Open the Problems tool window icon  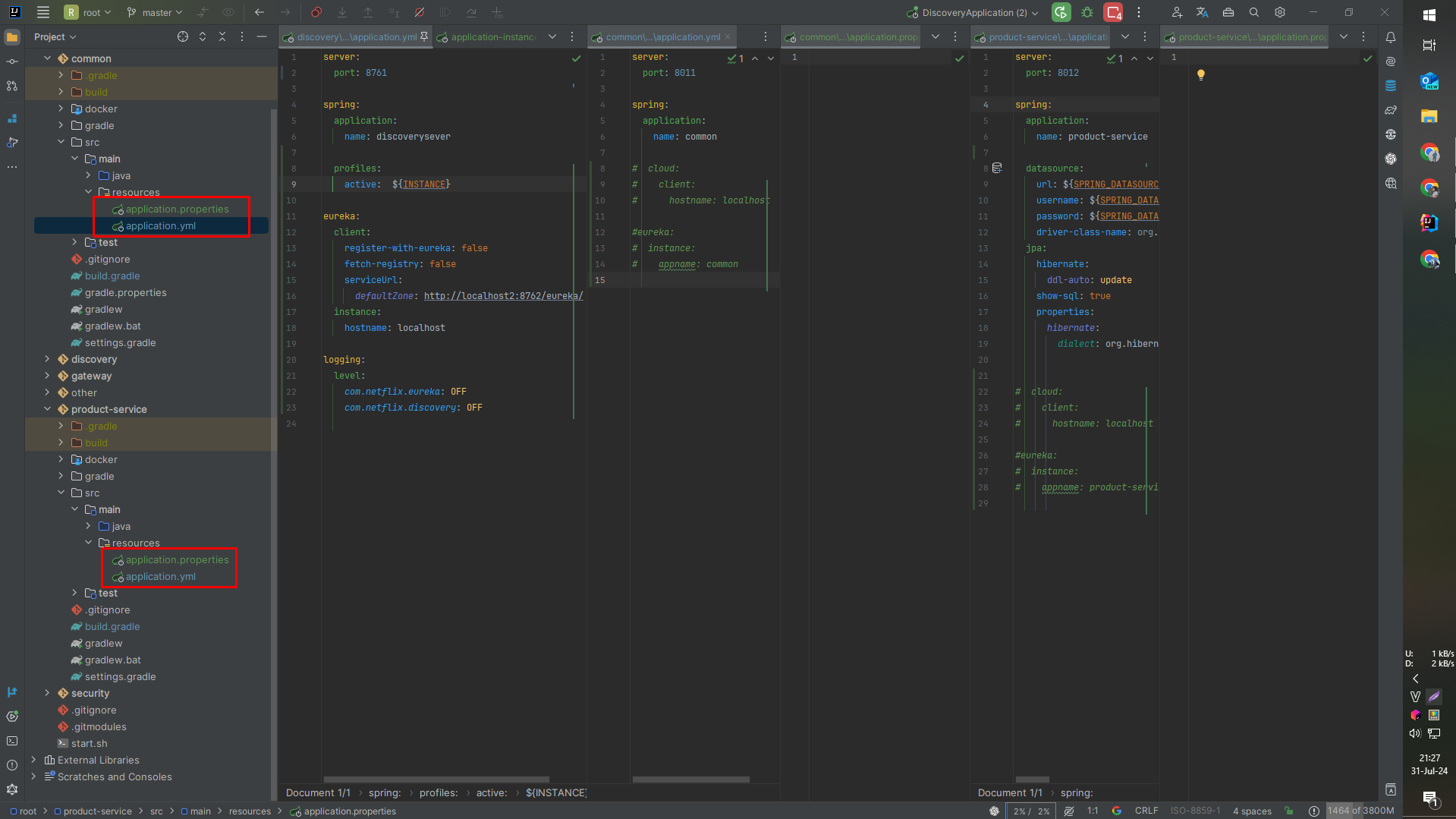(12, 765)
